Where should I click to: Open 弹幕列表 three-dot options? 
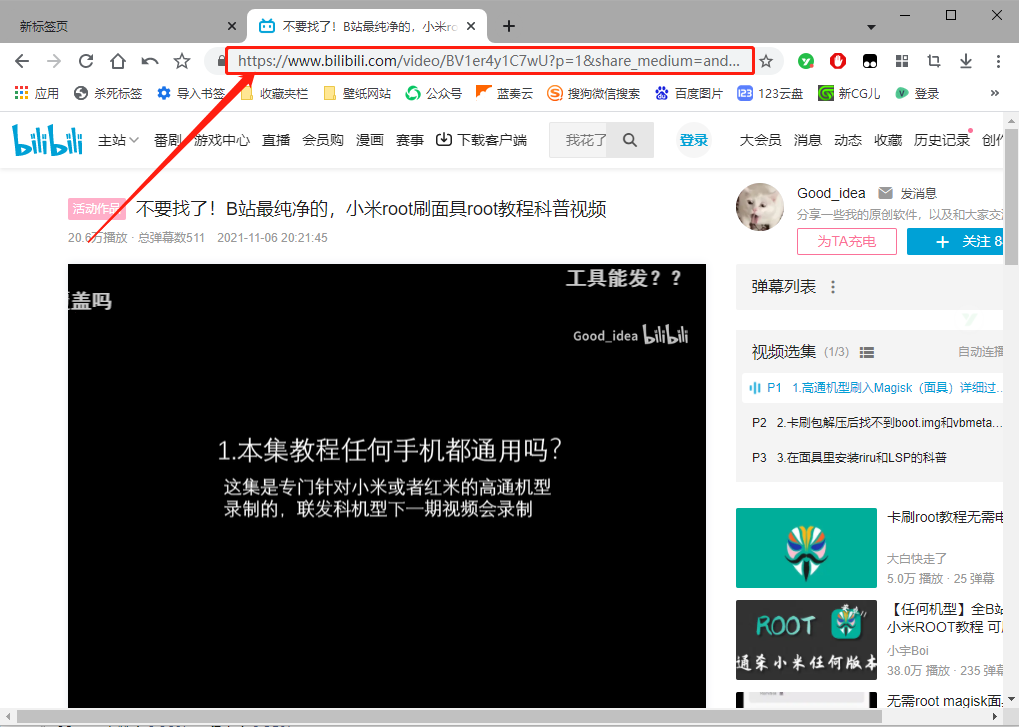pyautogui.click(x=833, y=287)
